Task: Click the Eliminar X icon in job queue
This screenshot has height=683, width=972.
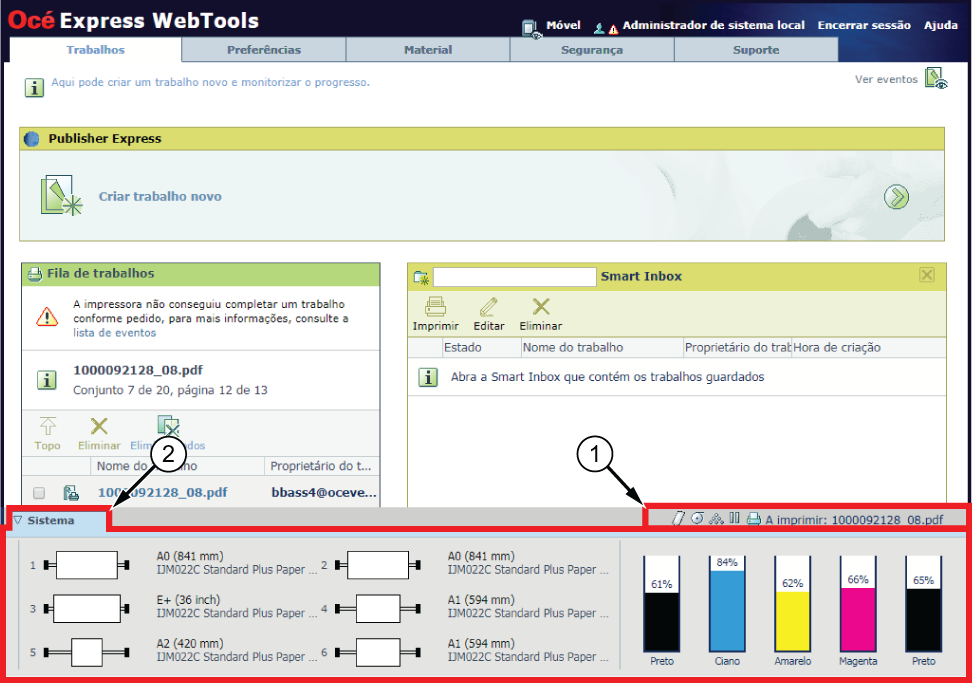Action: (99, 426)
